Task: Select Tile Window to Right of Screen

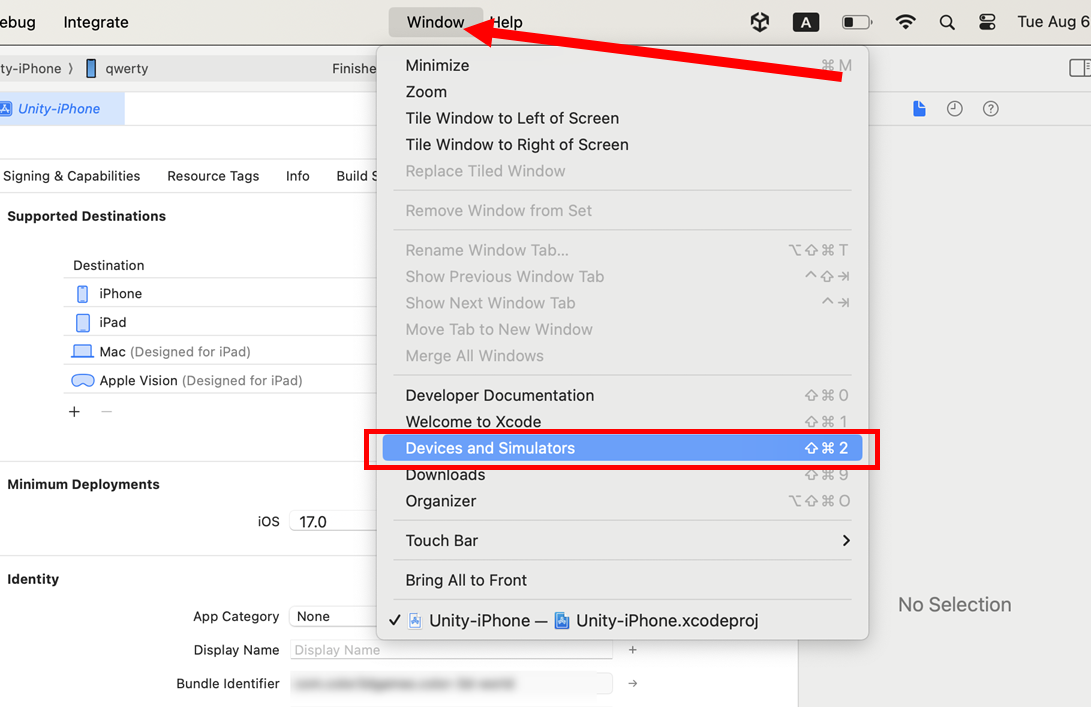Action: 623,145
